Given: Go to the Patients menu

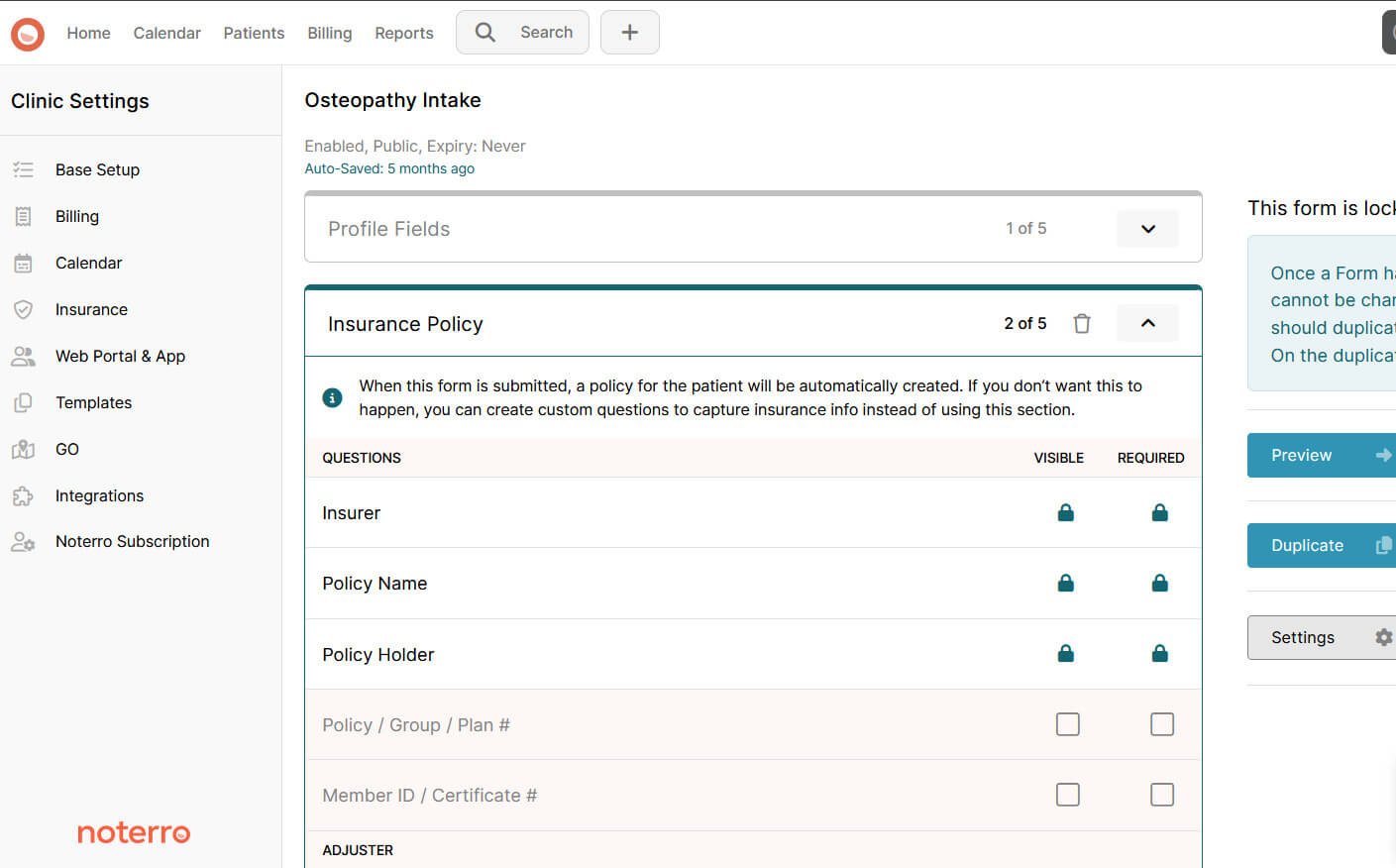Looking at the screenshot, I should coord(254,33).
